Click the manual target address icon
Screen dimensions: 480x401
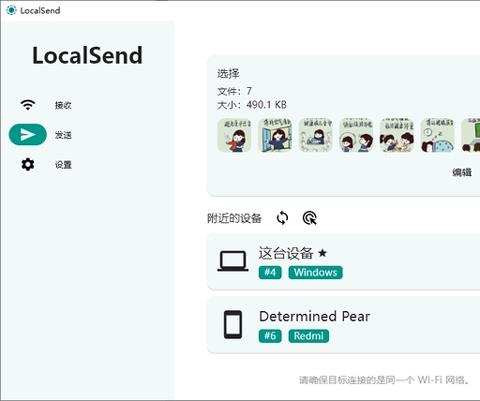pyautogui.click(x=310, y=218)
